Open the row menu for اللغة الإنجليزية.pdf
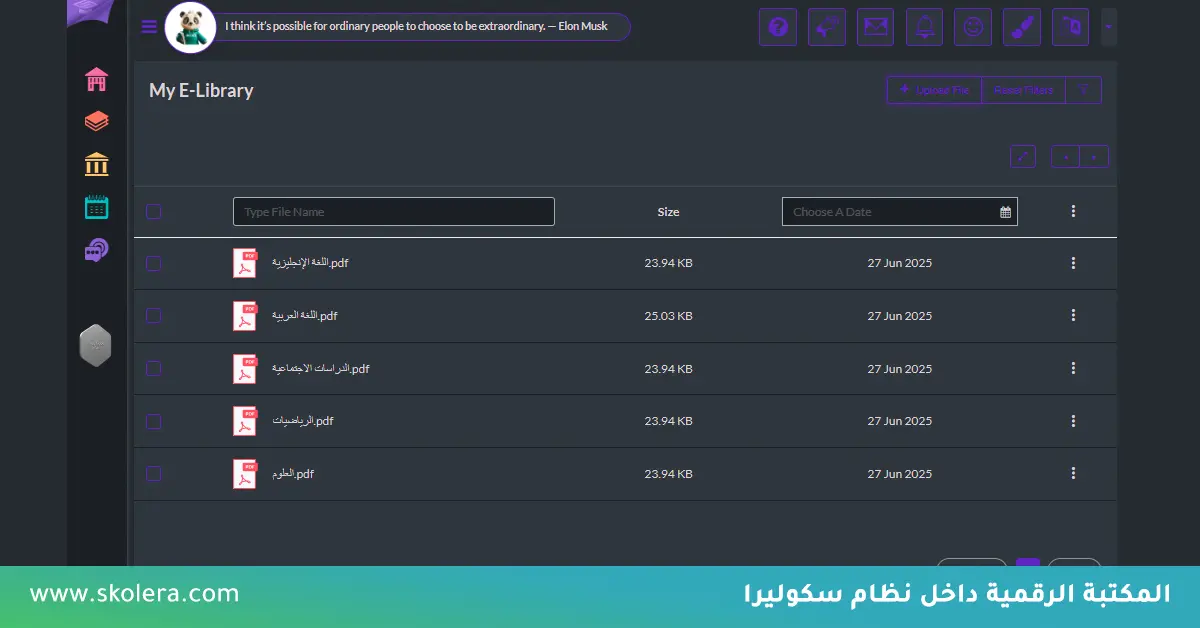 click(1073, 263)
